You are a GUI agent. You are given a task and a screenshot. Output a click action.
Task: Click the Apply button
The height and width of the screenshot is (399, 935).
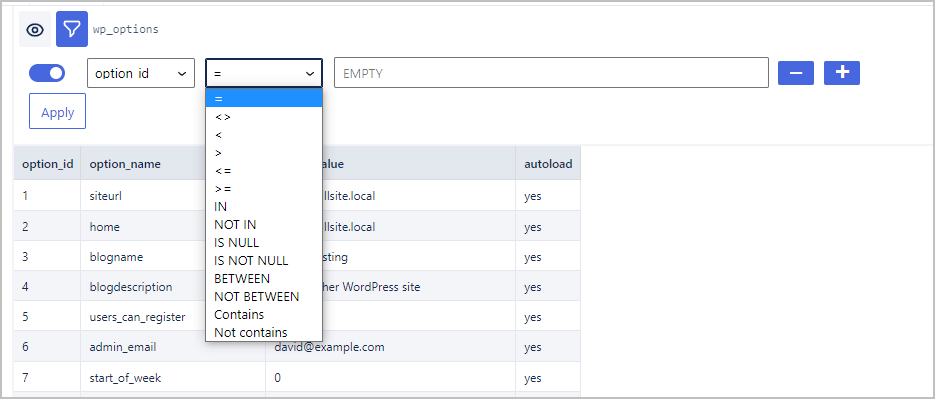pos(57,112)
